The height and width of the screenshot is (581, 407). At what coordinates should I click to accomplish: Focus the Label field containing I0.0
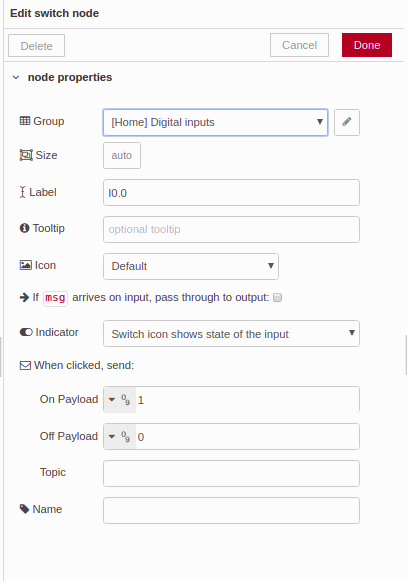click(231, 193)
